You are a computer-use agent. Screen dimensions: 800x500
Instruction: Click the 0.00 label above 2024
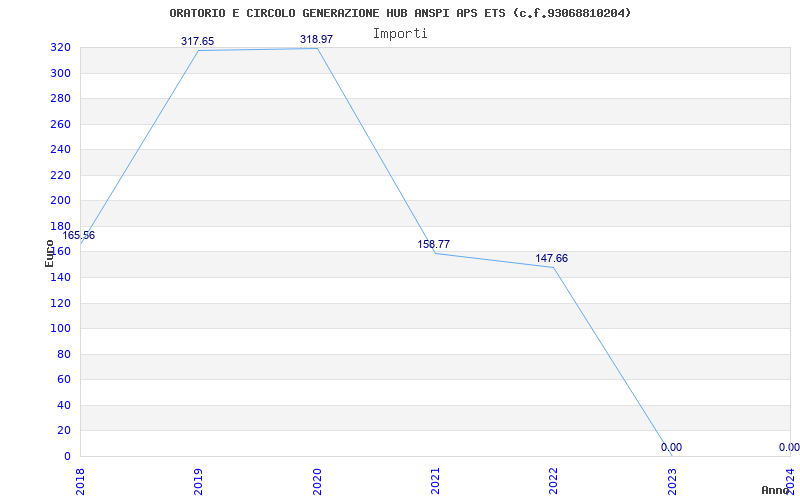pos(789,447)
